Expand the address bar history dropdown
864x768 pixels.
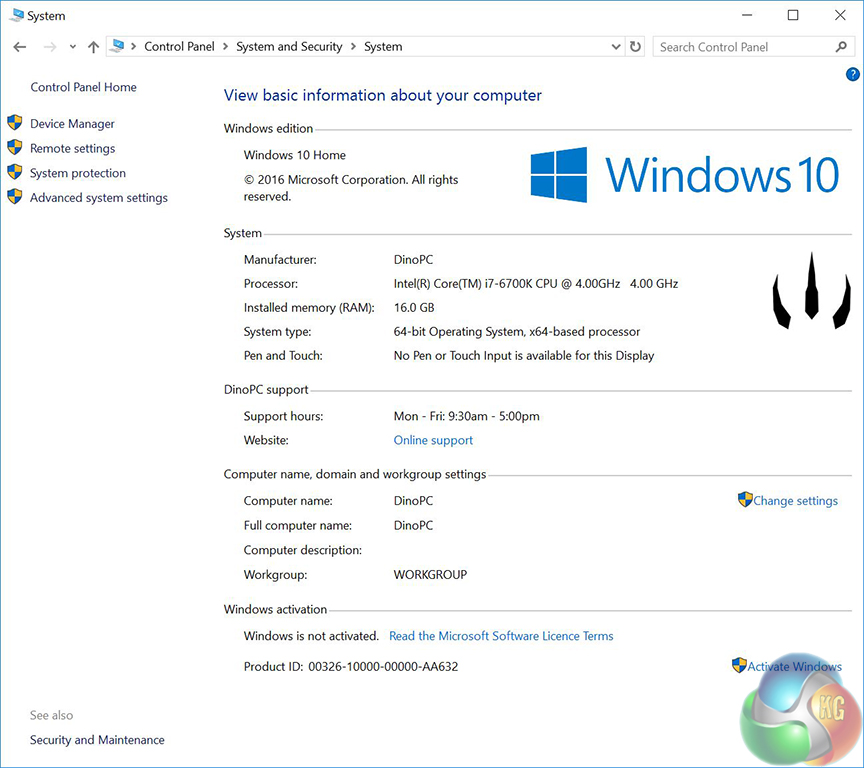tap(616, 47)
